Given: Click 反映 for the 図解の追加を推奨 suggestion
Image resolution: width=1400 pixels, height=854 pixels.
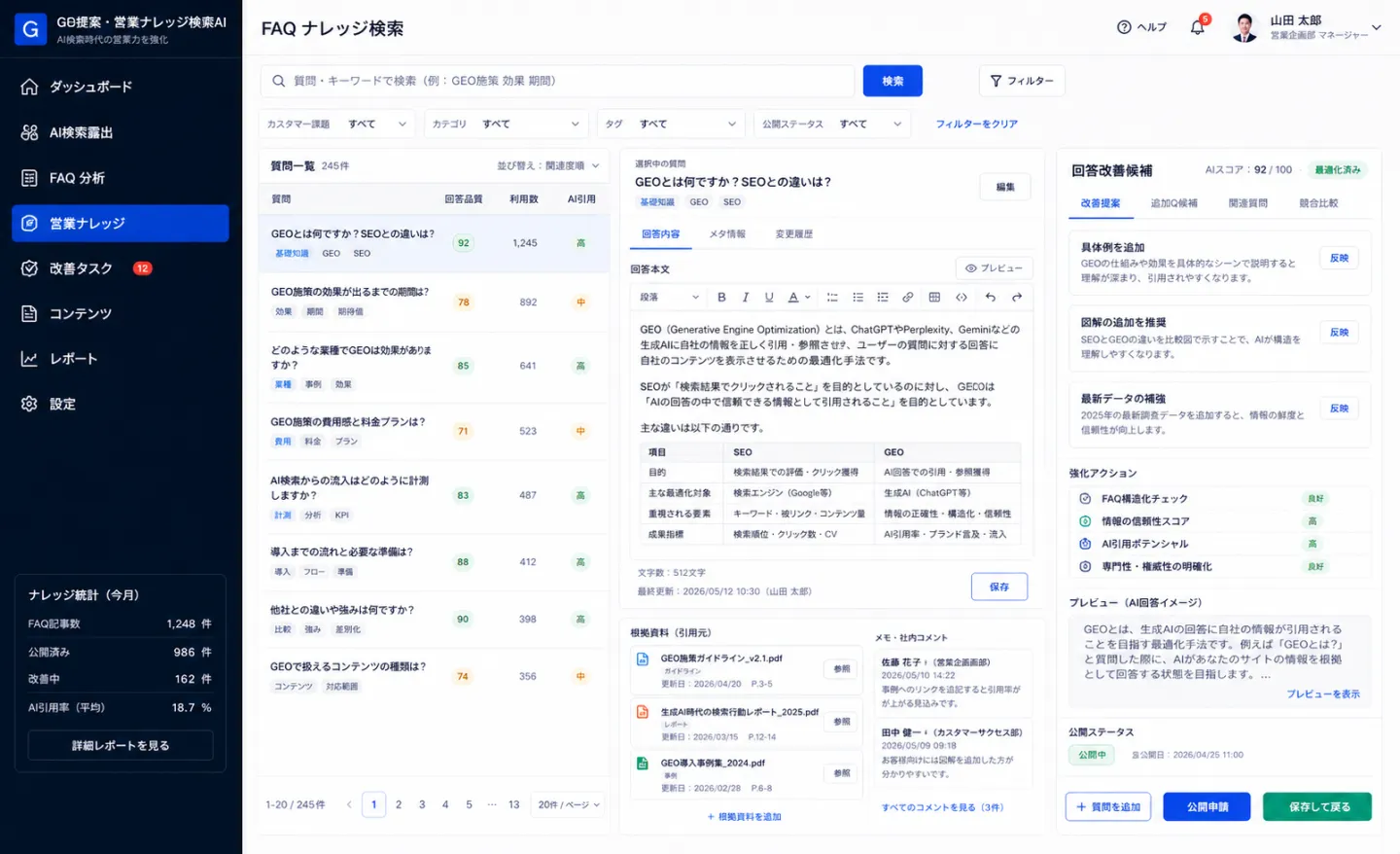Looking at the screenshot, I should coord(1340,333).
